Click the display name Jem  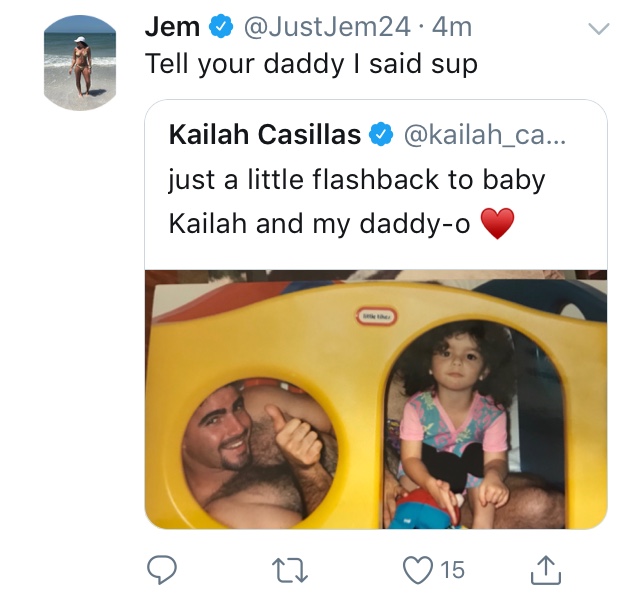pyautogui.click(x=172, y=27)
